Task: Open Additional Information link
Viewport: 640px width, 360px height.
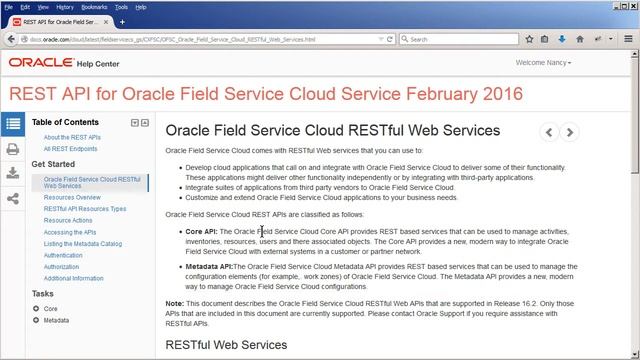Action: (73, 278)
